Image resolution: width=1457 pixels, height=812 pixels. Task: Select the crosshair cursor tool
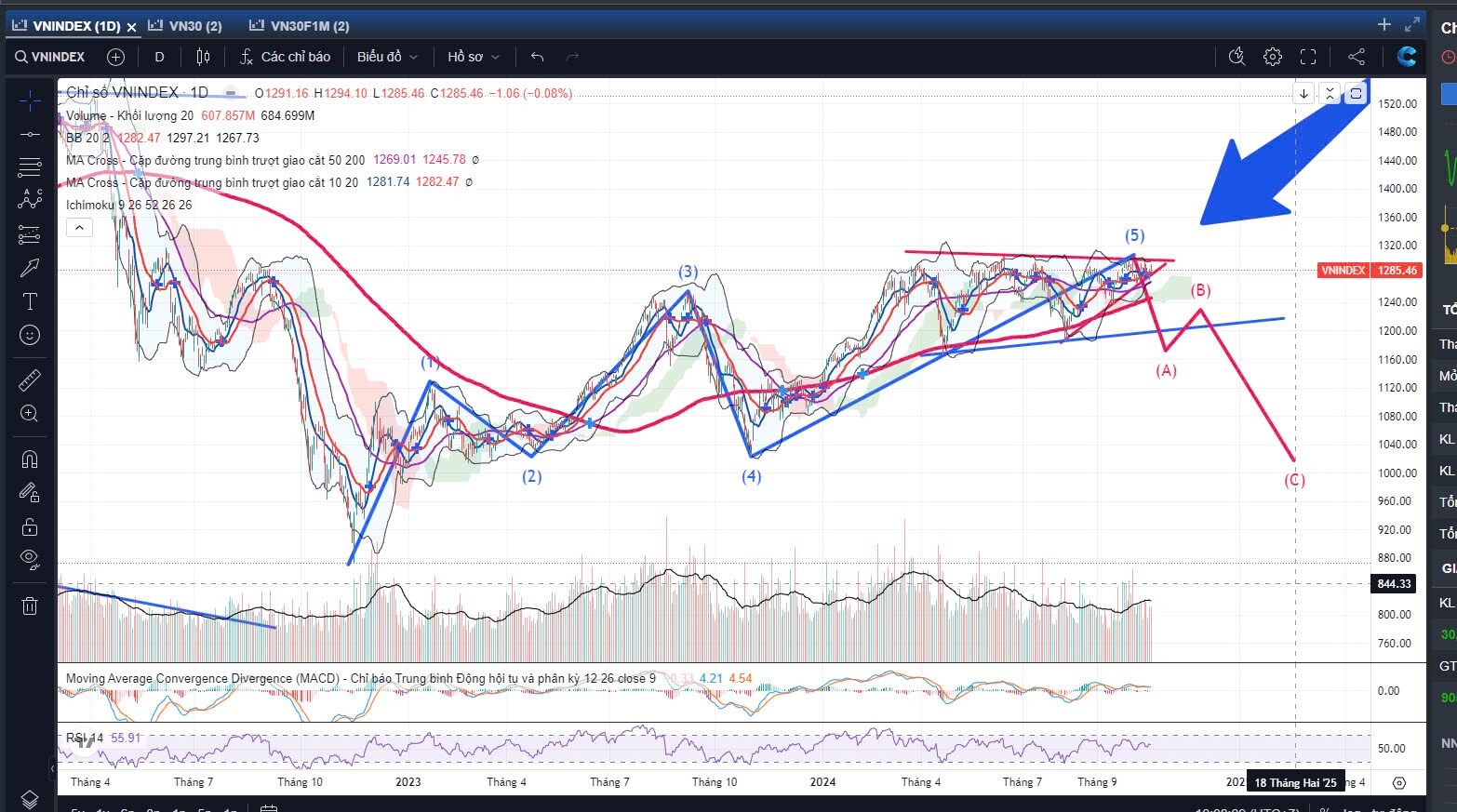[30, 100]
